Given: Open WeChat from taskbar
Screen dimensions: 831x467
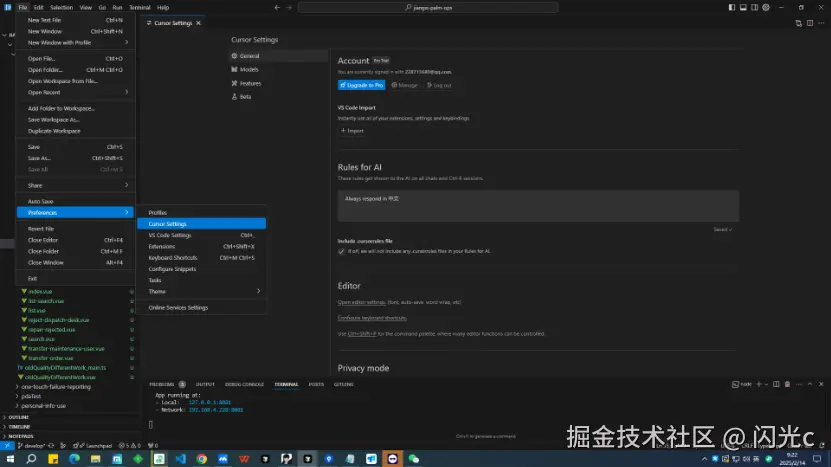Looking at the screenshot, I should point(414,459).
